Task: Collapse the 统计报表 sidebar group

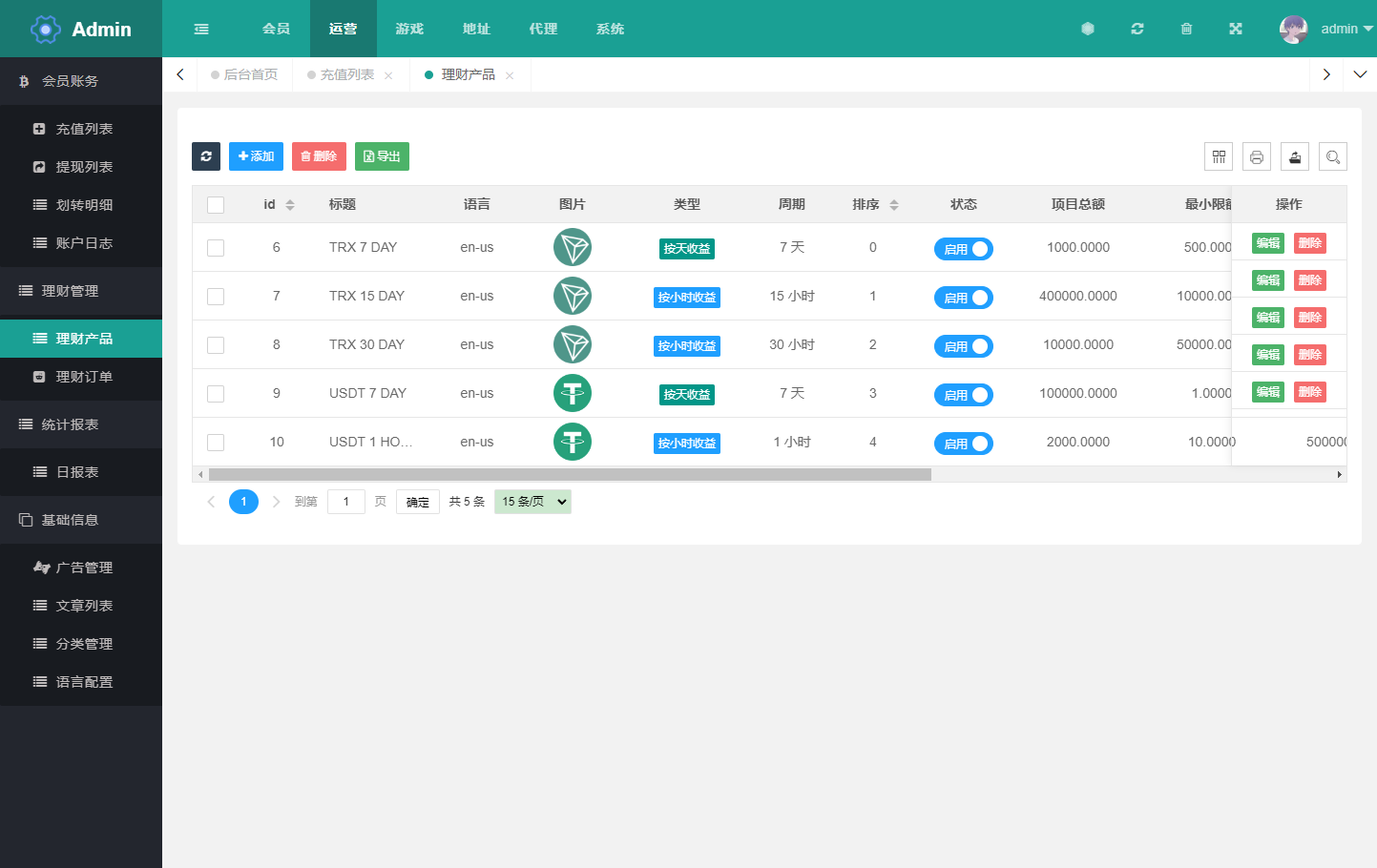Action: (81, 424)
